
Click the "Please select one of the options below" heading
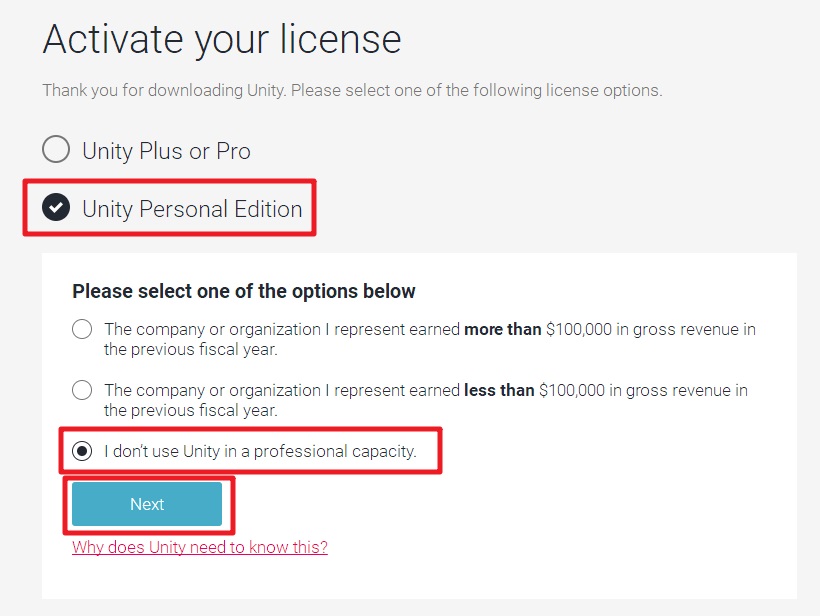(x=244, y=291)
